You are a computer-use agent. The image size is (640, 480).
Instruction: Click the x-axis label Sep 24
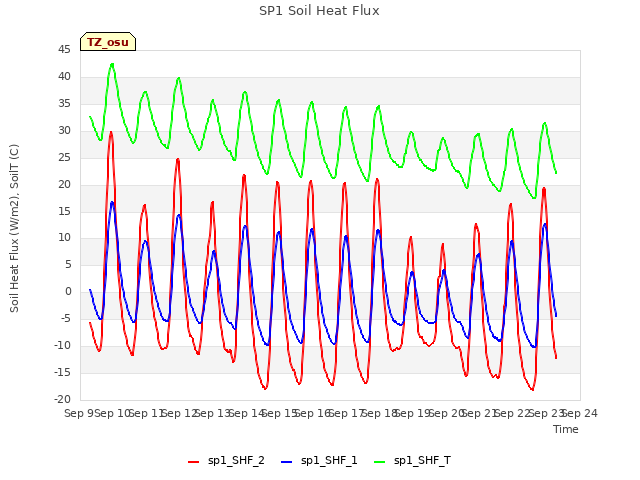coord(580,413)
